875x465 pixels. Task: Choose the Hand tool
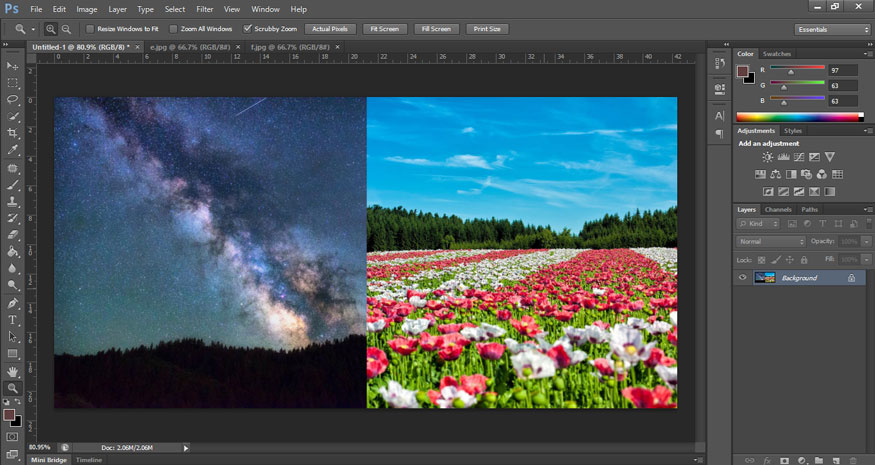point(13,371)
